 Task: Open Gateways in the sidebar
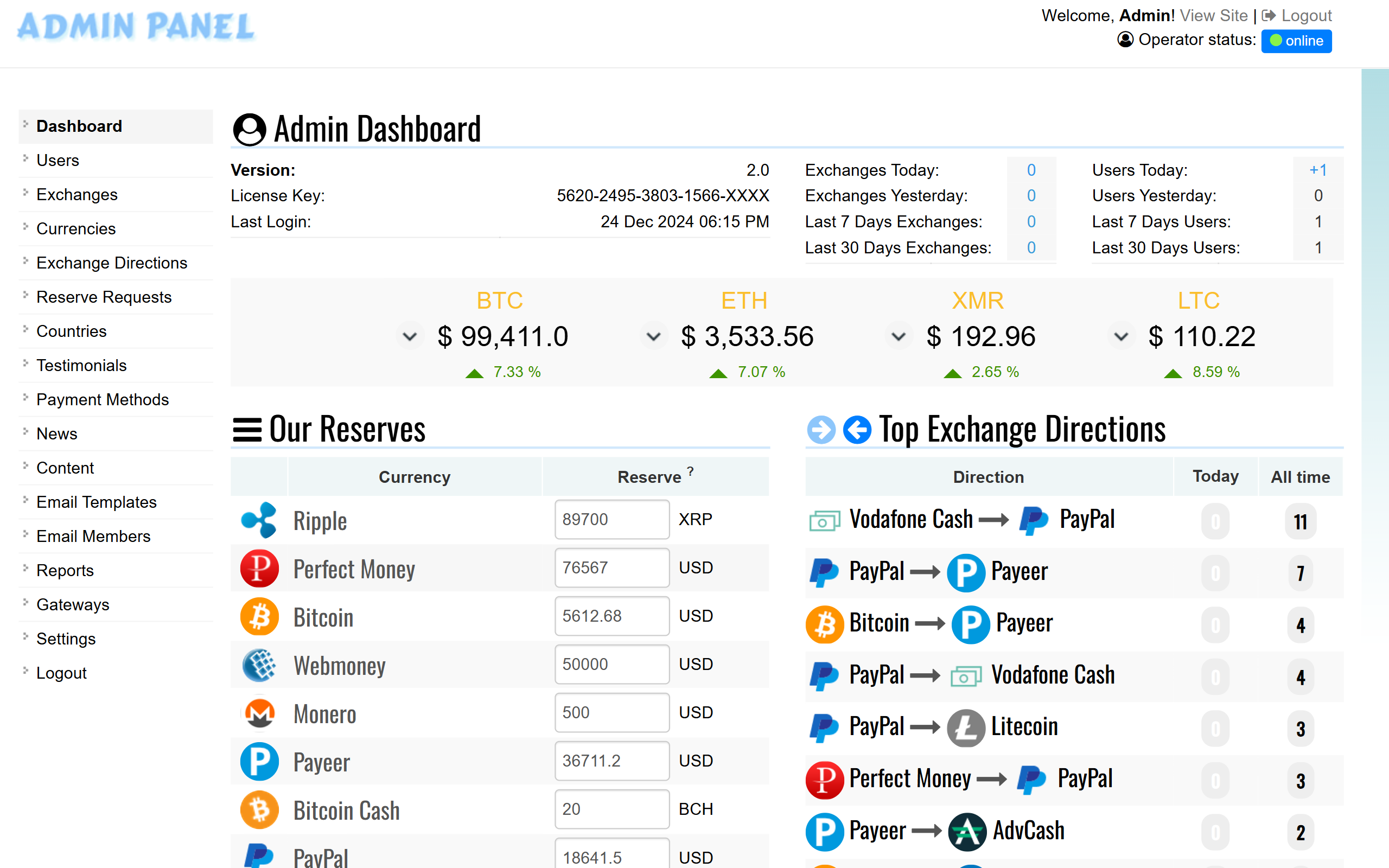[116, 604]
